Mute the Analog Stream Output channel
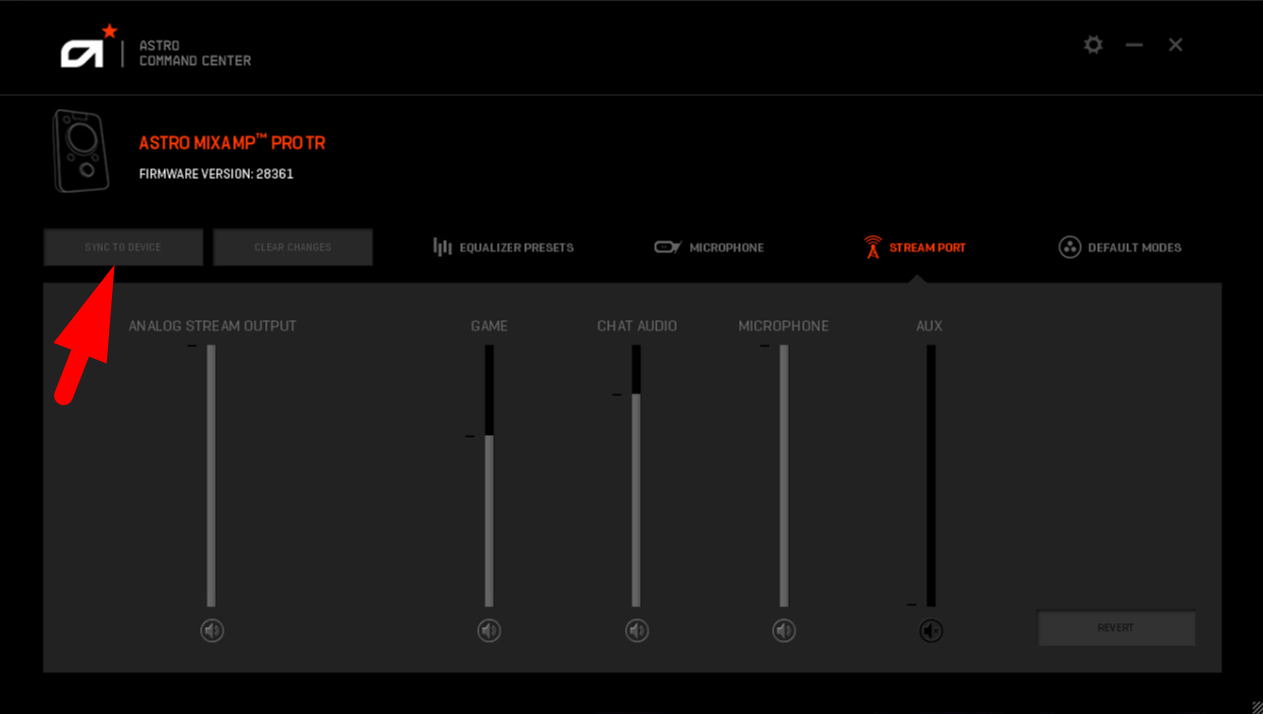 pos(212,631)
